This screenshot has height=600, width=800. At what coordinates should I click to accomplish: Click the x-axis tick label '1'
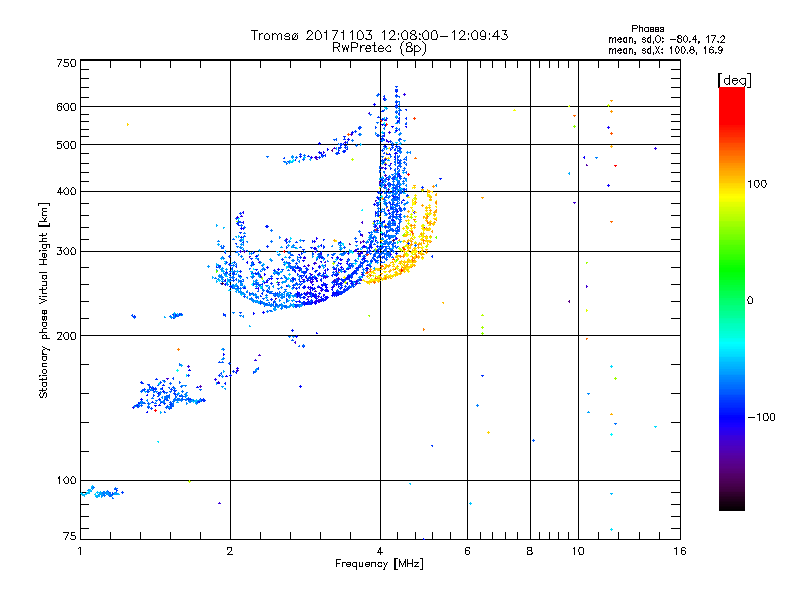80,551
